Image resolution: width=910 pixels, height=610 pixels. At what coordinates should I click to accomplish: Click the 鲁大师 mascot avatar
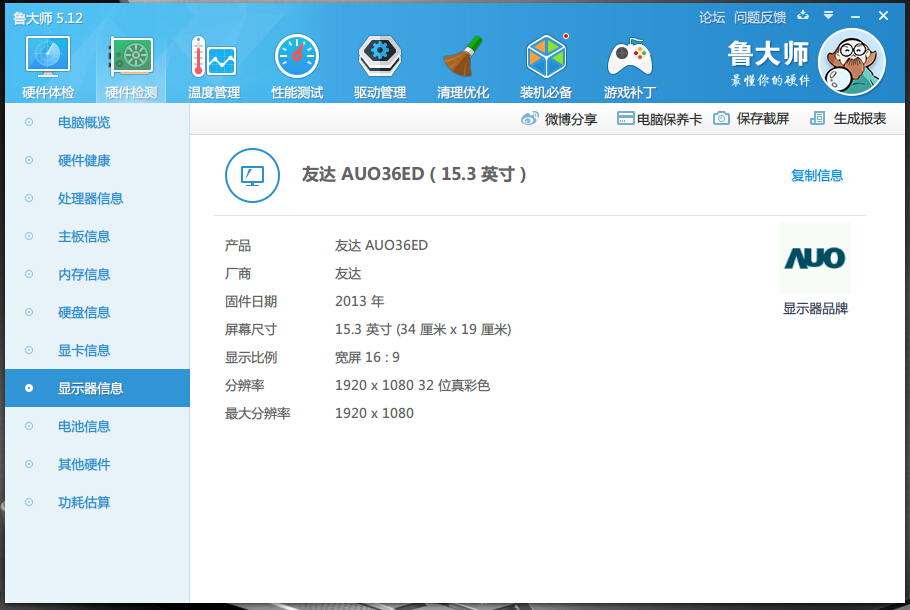[x=851, y=62]
